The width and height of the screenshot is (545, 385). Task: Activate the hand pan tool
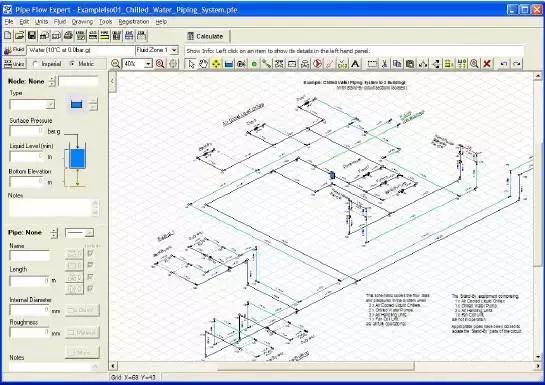click(203, 64)
